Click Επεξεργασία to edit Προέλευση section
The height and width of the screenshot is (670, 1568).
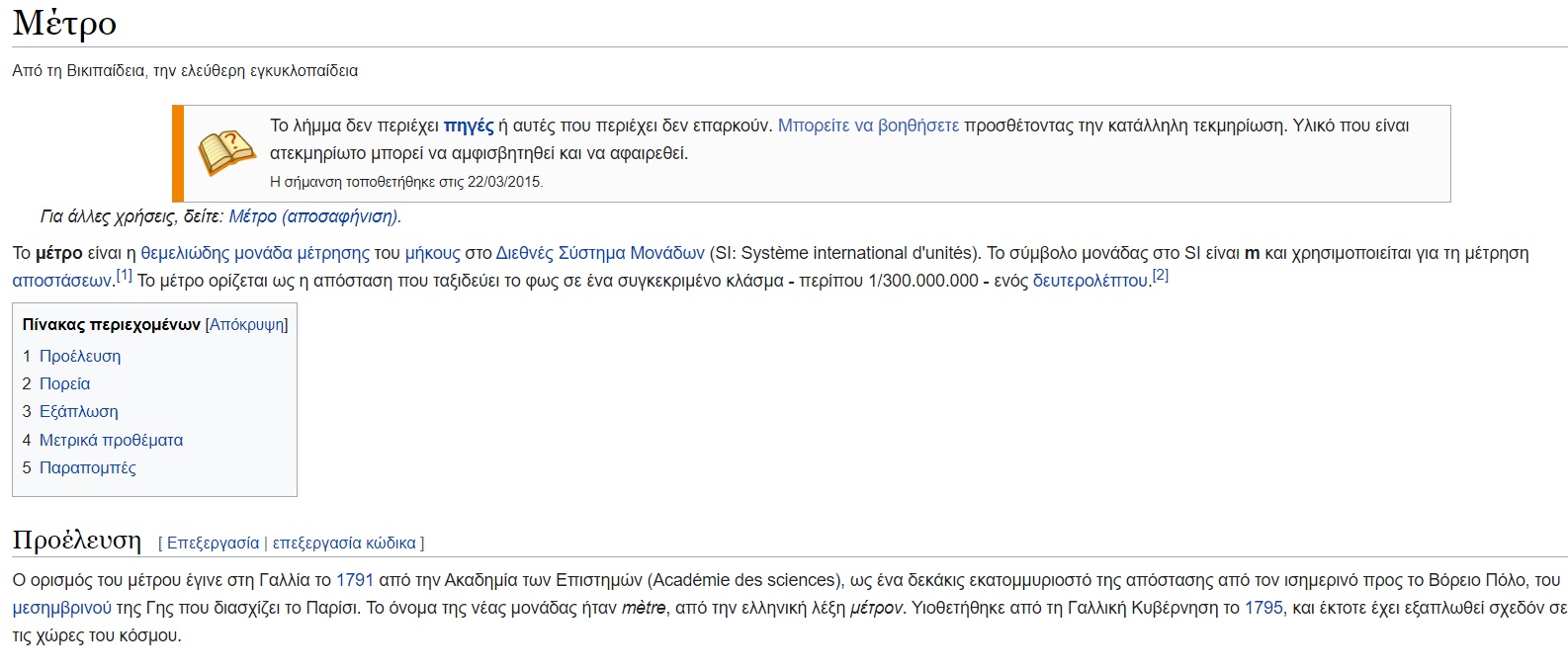click(213, 544)
